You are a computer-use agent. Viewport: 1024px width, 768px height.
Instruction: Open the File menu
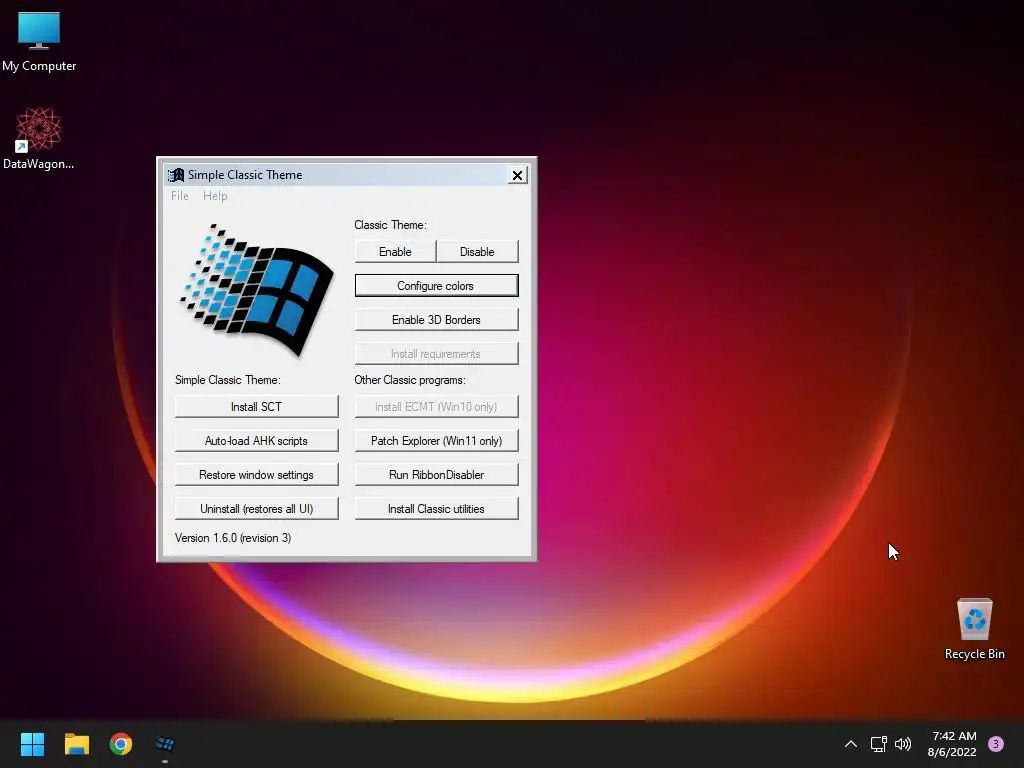[x=180, y=196]
